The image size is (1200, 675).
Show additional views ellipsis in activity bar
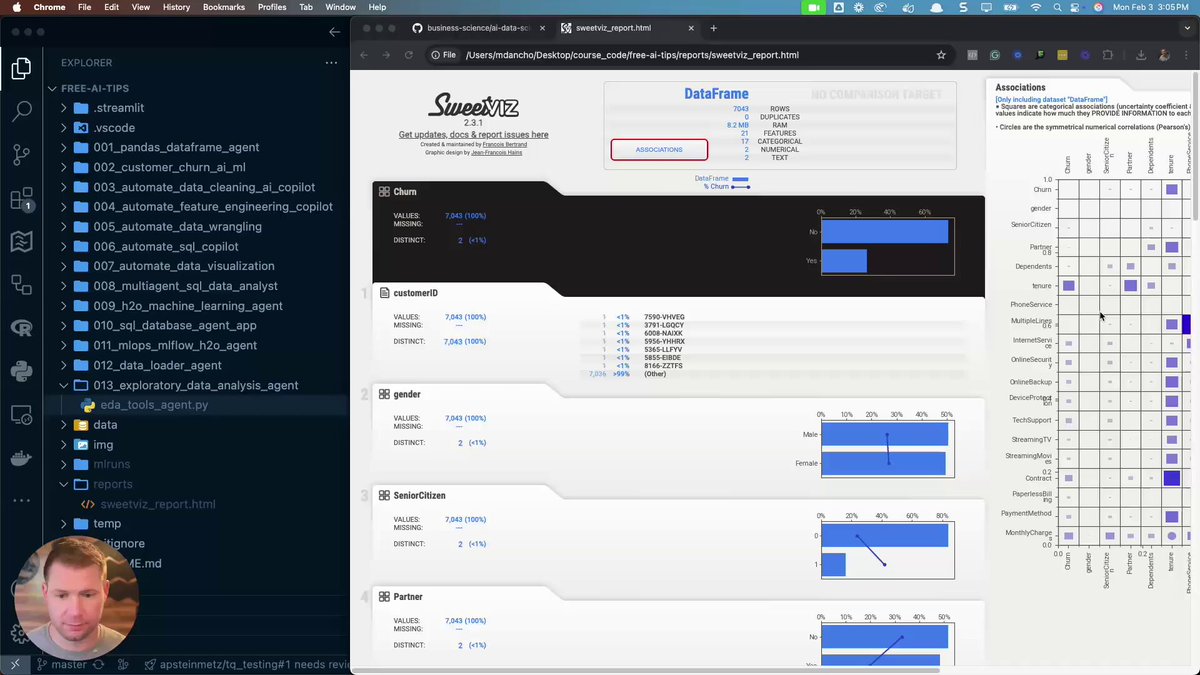[x=21, y=500]
